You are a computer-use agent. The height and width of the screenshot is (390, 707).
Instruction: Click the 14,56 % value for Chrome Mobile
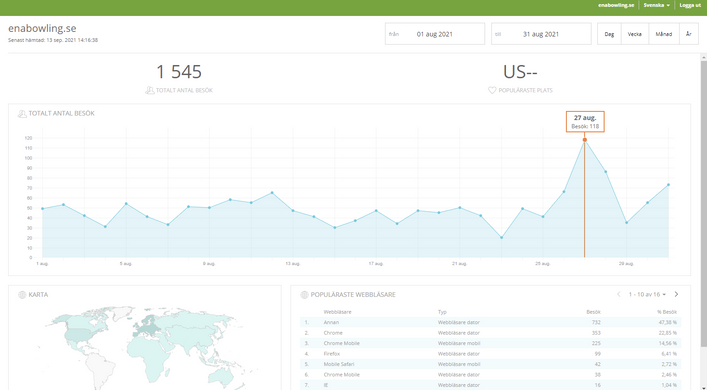point(667,344)
